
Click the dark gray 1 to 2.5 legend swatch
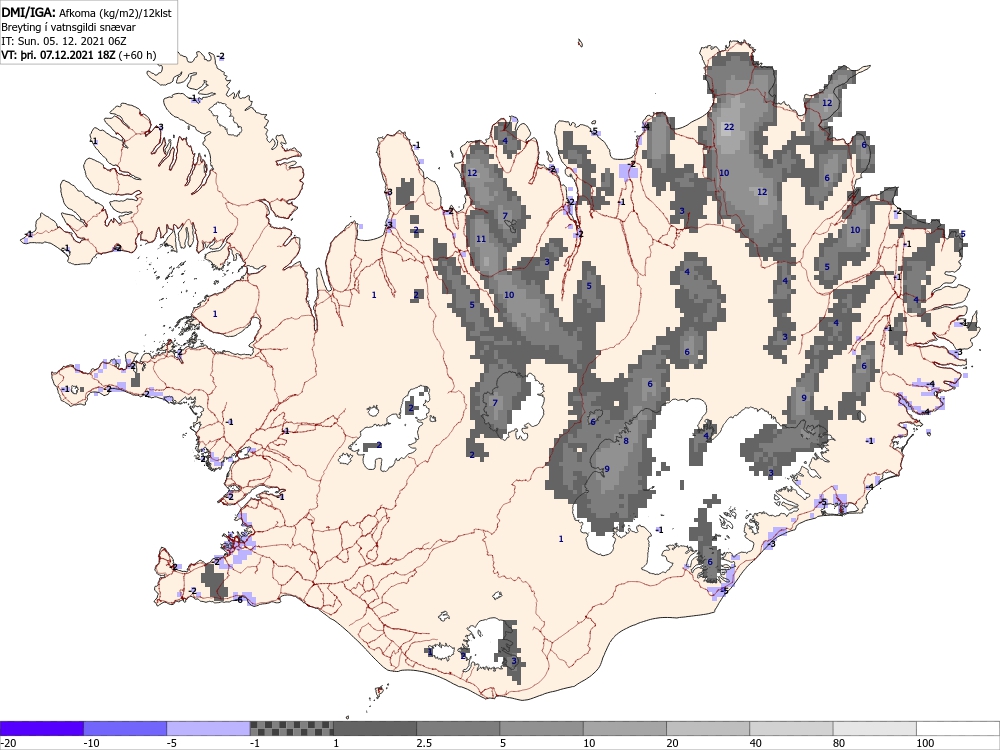375,728
